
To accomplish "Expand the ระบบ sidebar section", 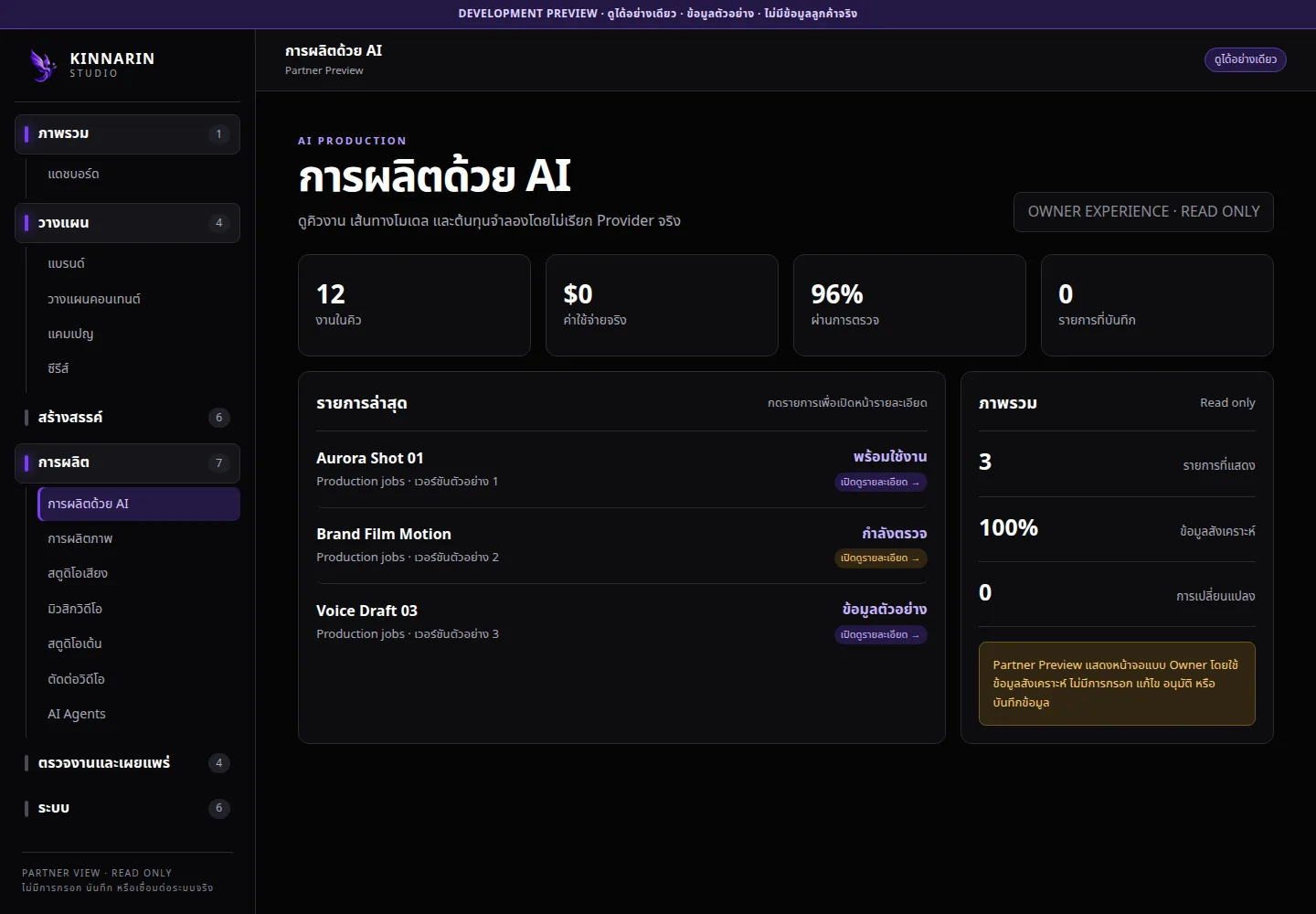I will click(x=127, y=808).
